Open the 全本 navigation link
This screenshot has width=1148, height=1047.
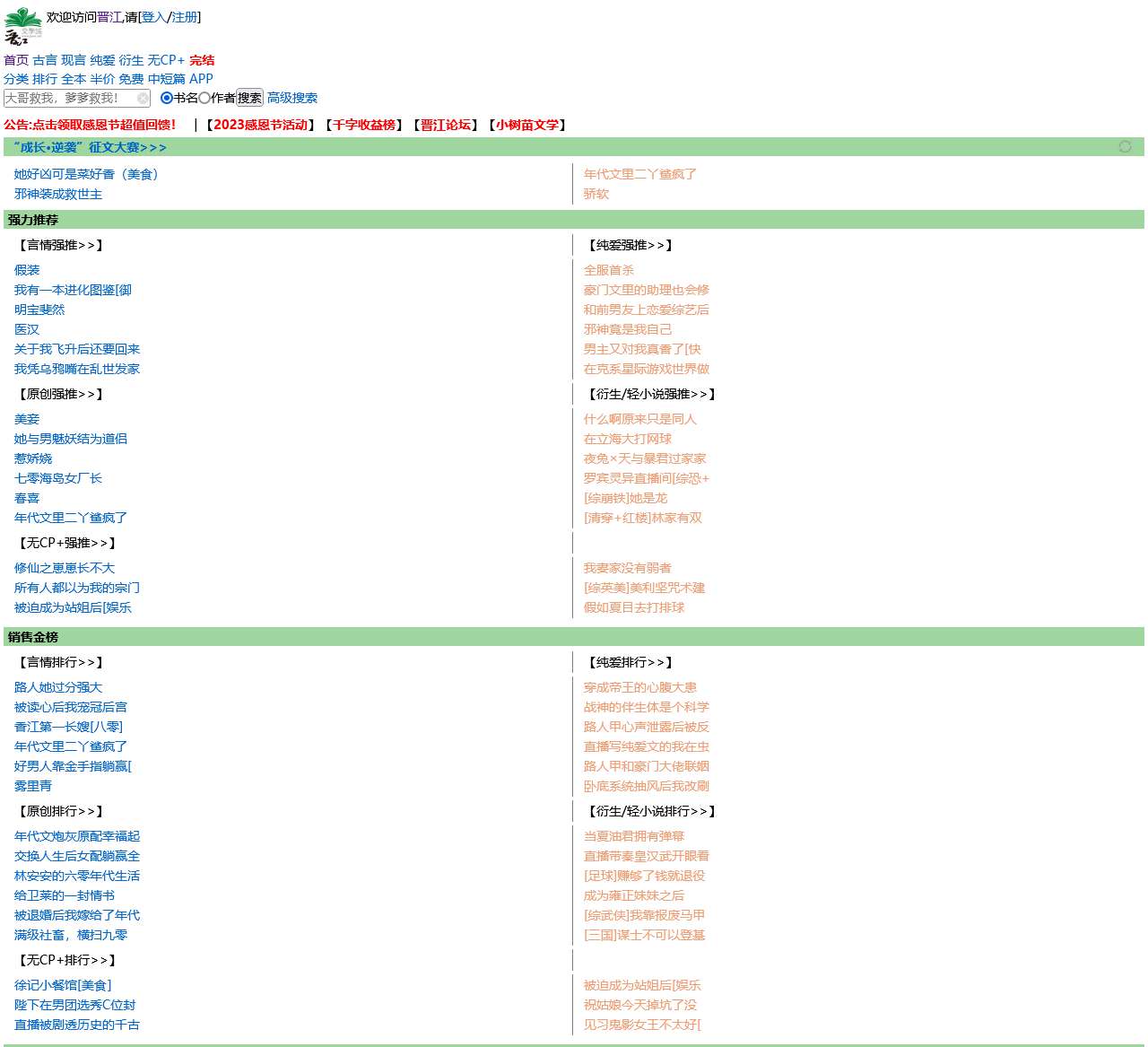point(74,79)
